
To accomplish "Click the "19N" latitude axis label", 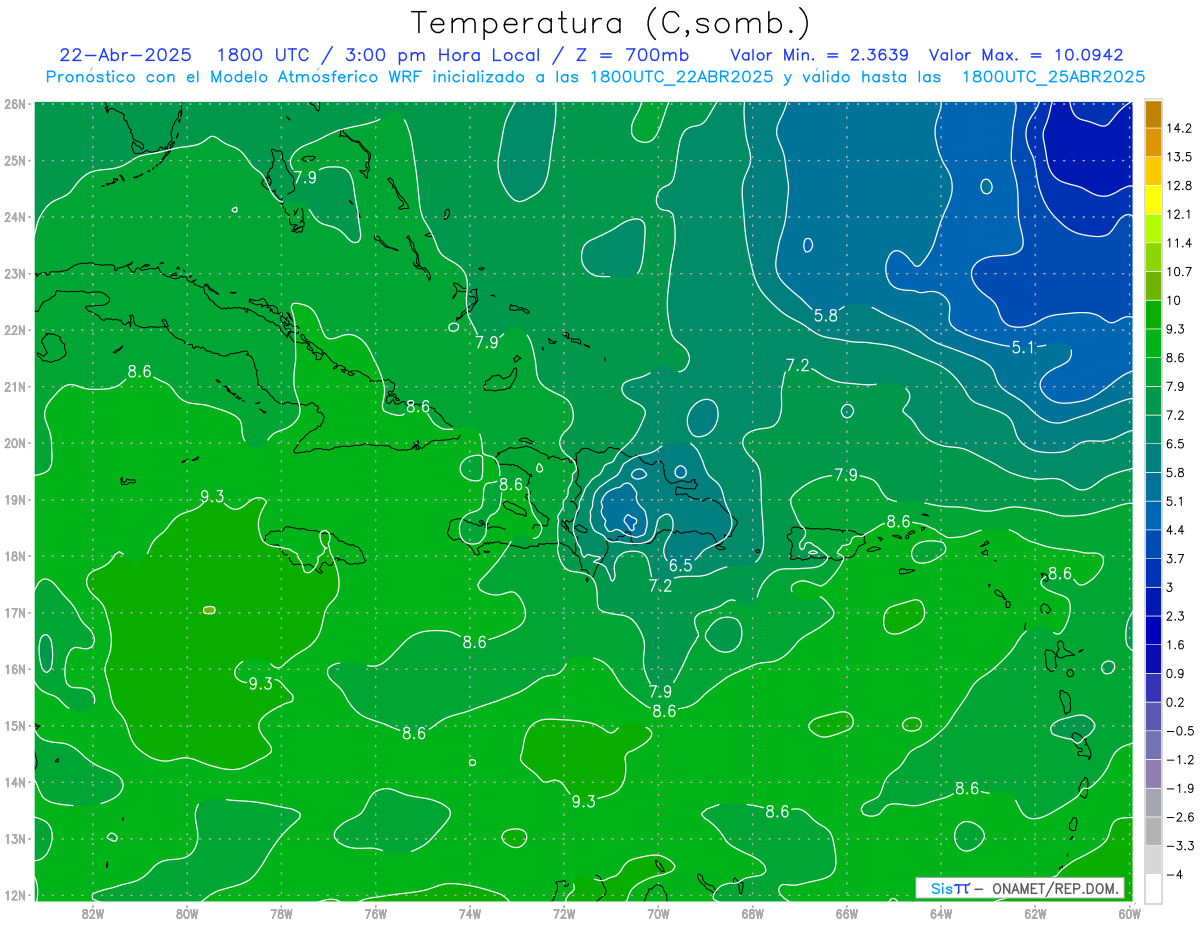I will (15, 500).
